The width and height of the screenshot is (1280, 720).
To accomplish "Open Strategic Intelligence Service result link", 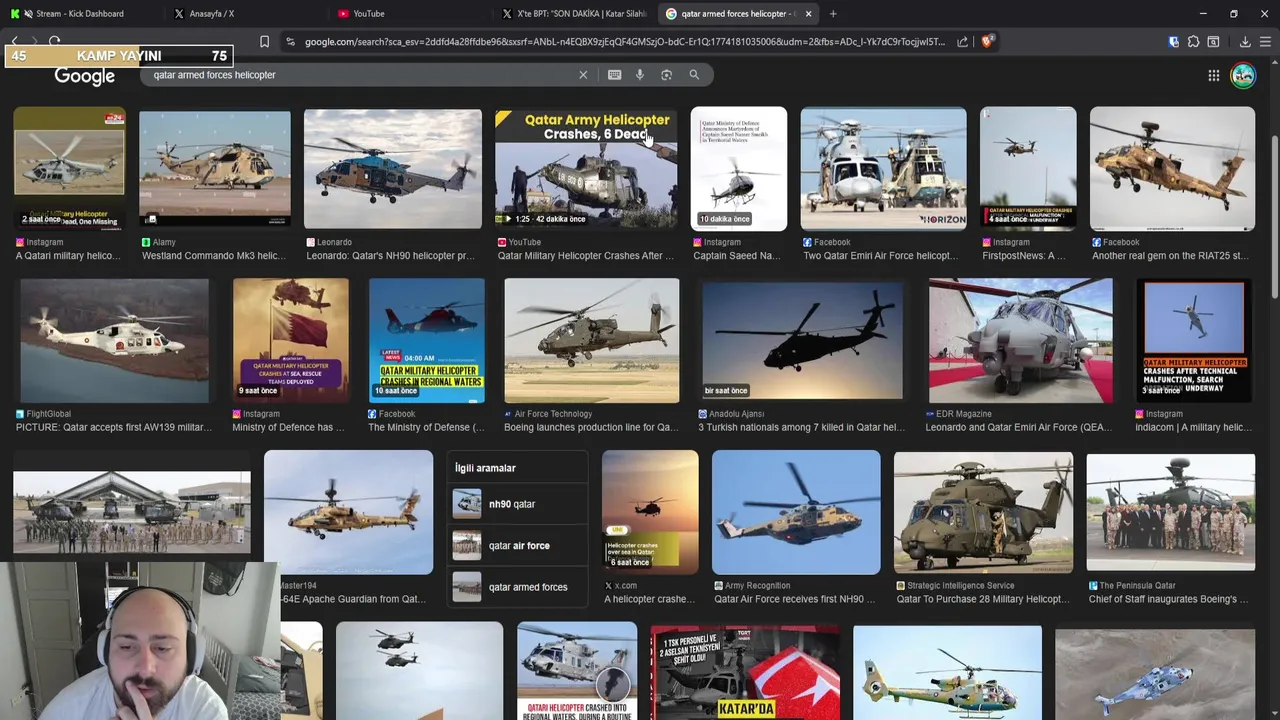I will coord(982,600).
